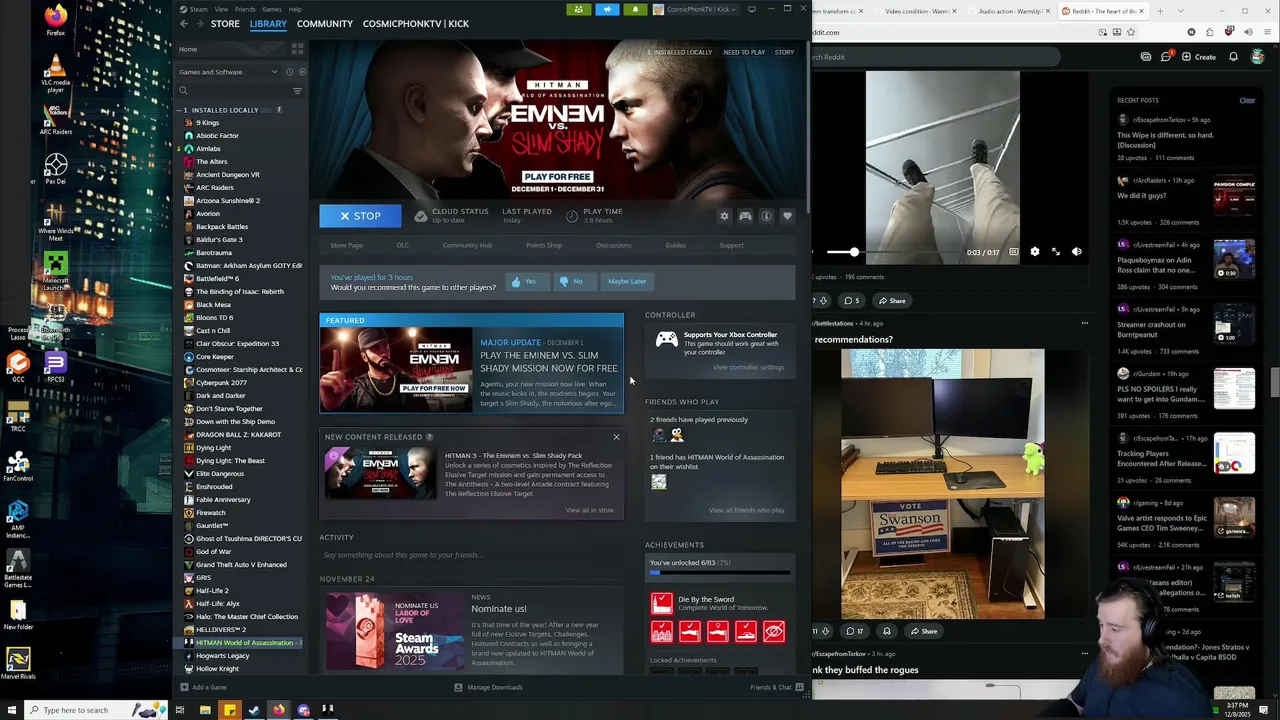Open Hitman Community Hub link

click(467, 245)
